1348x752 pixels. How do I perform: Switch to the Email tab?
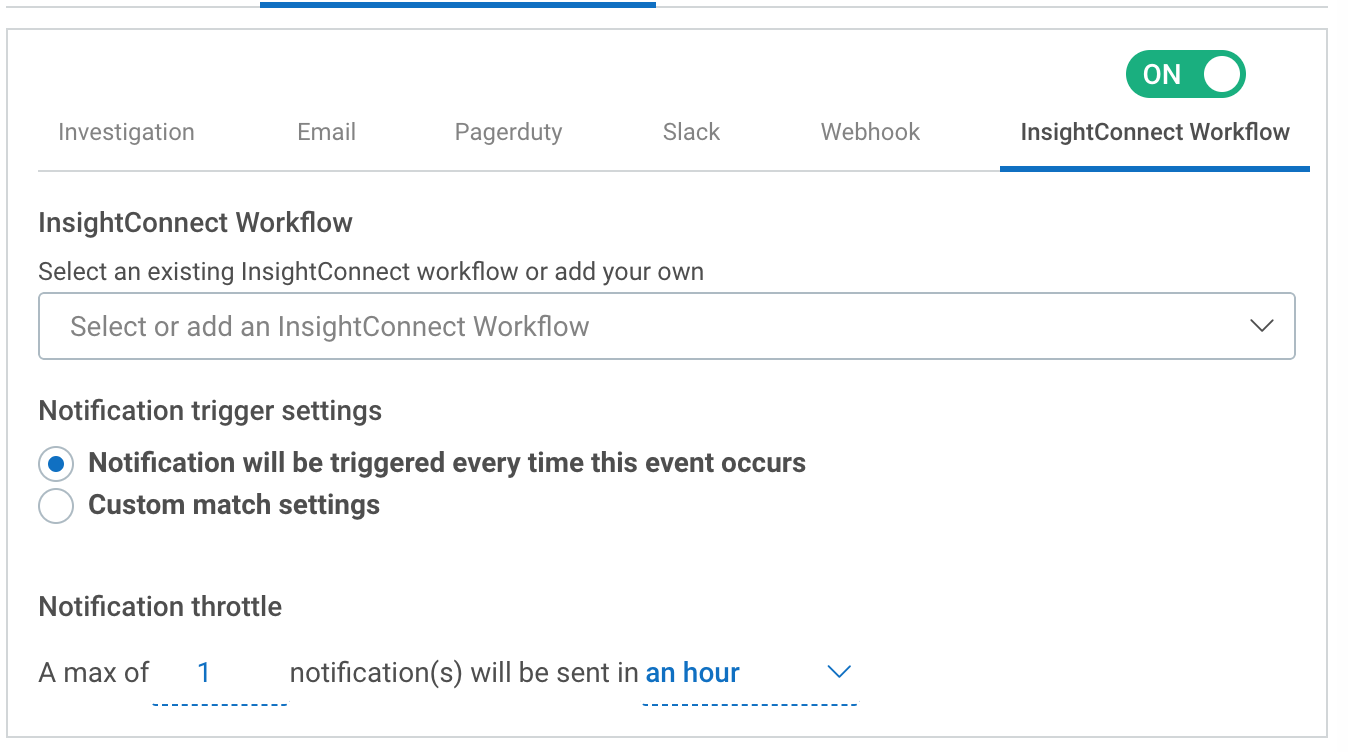coord(326,132)
